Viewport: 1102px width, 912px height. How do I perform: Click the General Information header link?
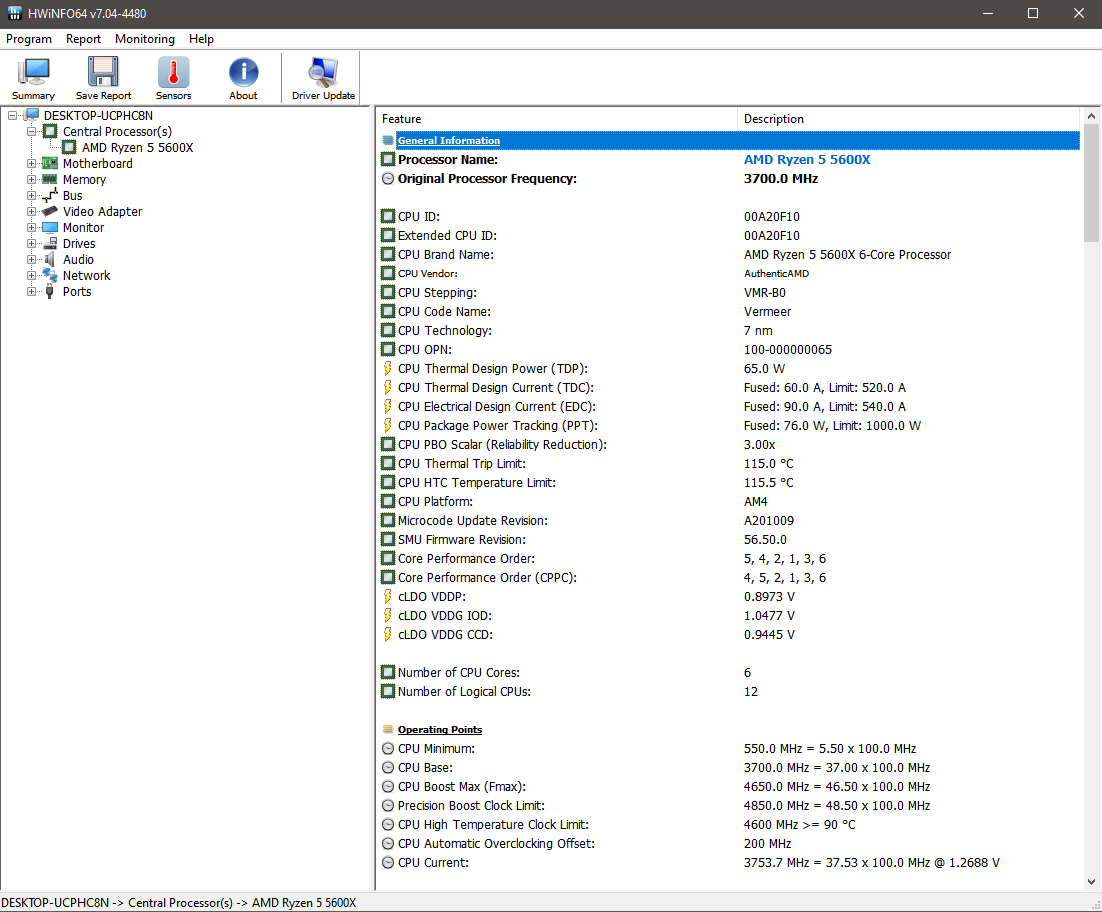(448, 141)
